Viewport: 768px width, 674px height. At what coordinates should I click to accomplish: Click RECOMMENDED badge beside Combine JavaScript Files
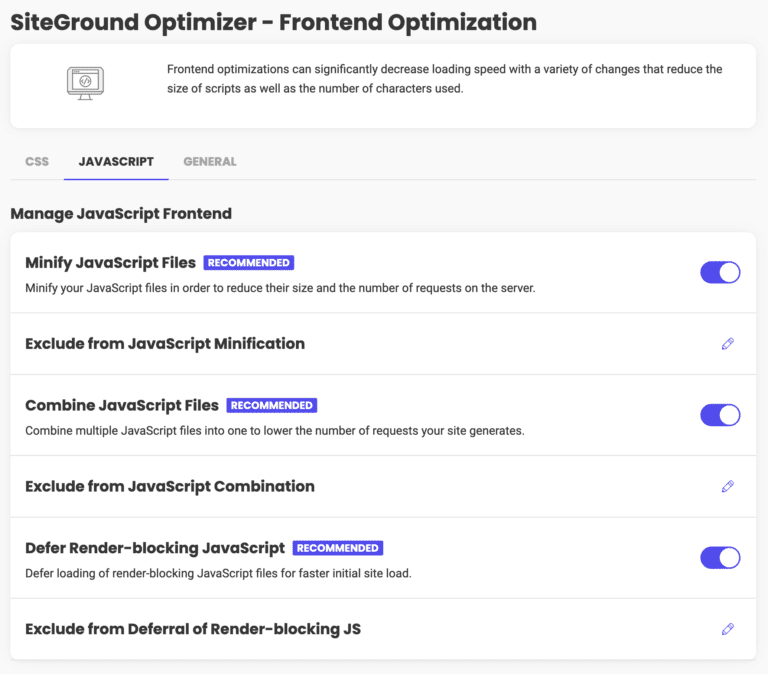click(x=271, y=405)
